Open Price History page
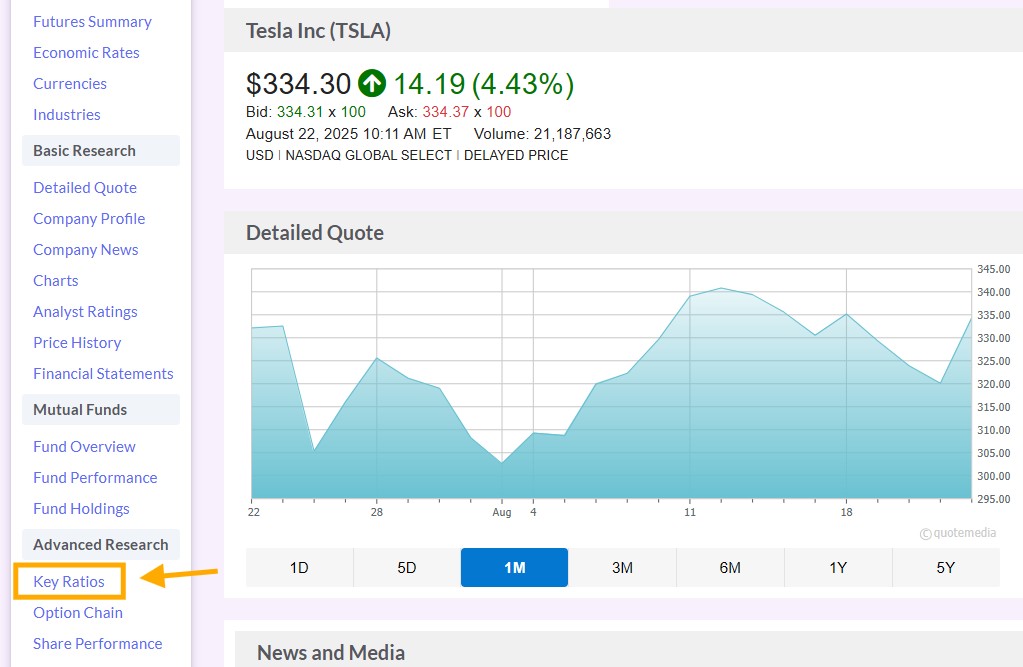 coord(77,343)
